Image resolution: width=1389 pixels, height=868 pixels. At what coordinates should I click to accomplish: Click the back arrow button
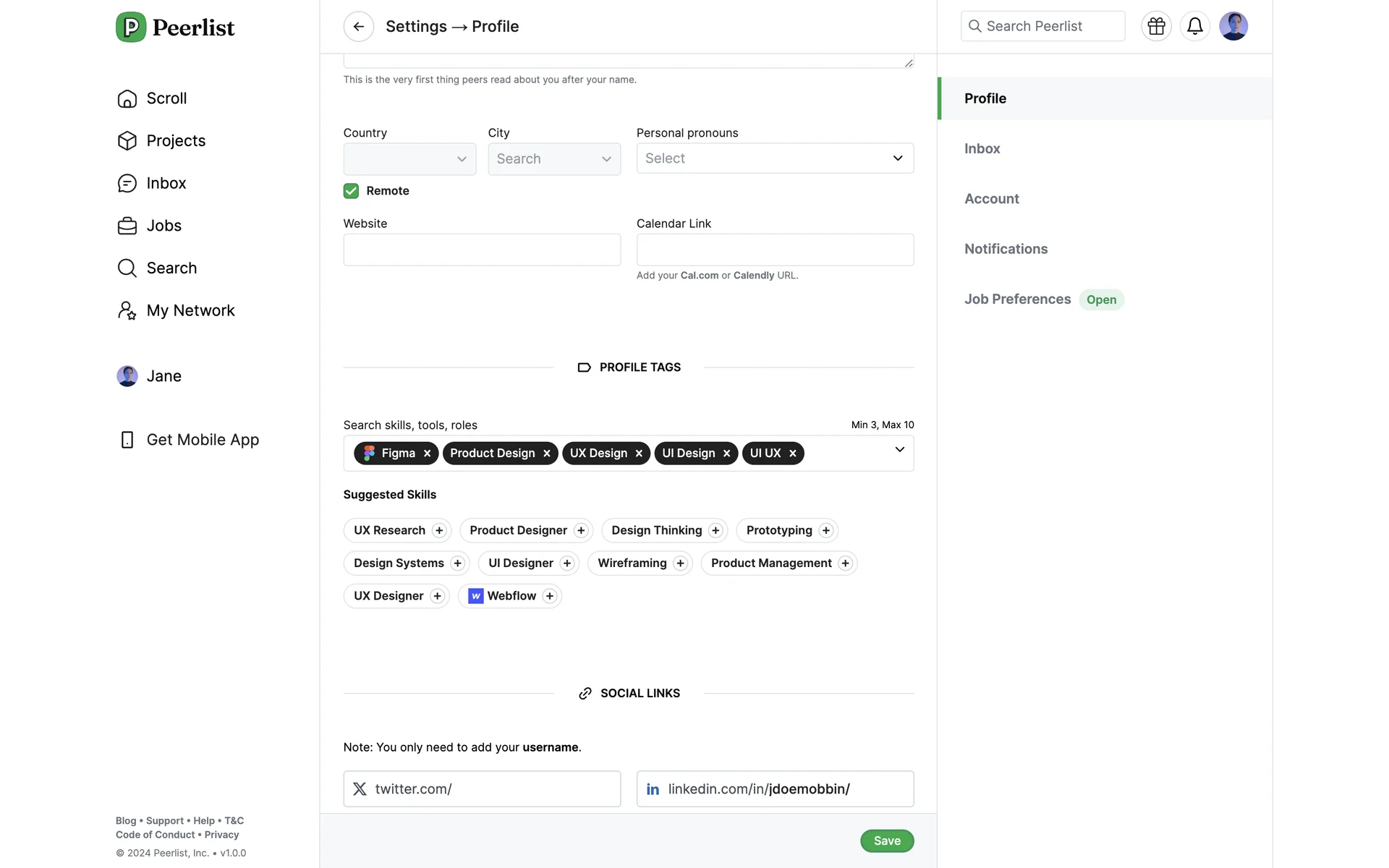358,27
